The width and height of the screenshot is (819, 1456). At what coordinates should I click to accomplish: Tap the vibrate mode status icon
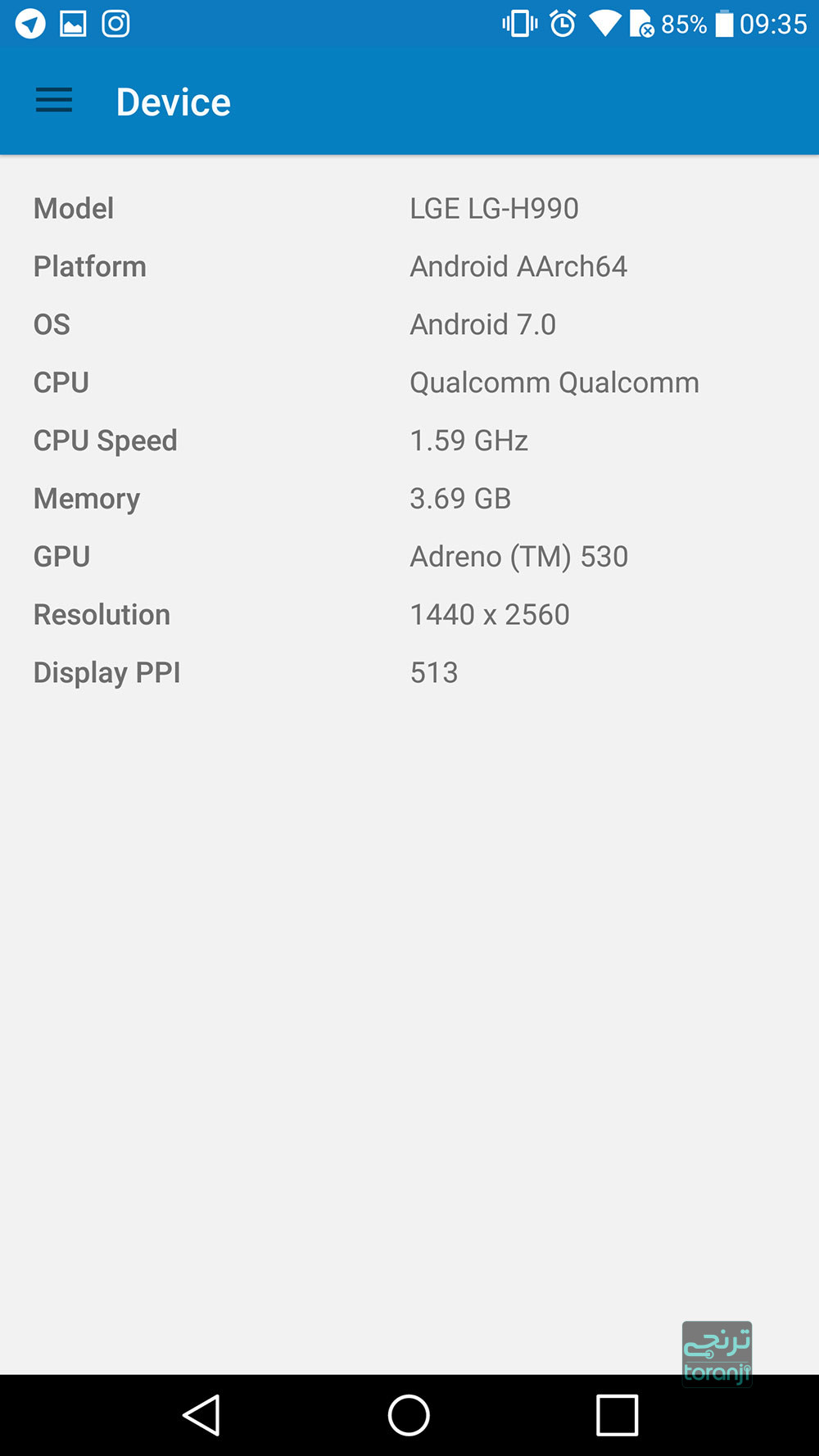point(519,24)
